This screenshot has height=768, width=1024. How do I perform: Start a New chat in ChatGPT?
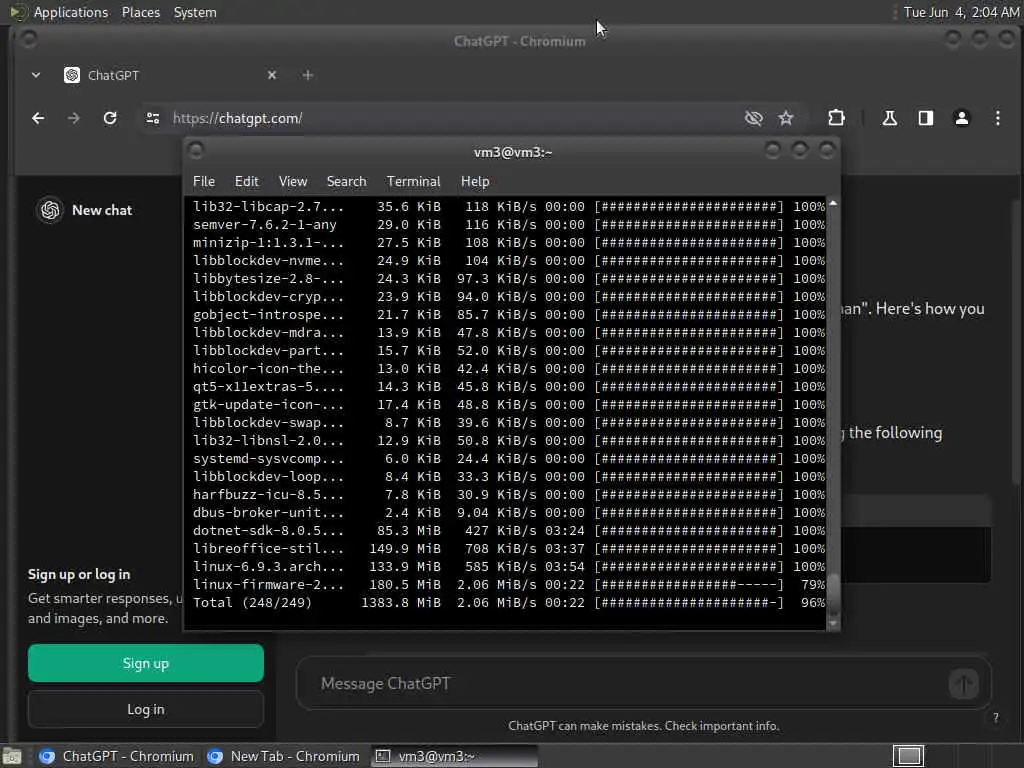click(102, 210)
